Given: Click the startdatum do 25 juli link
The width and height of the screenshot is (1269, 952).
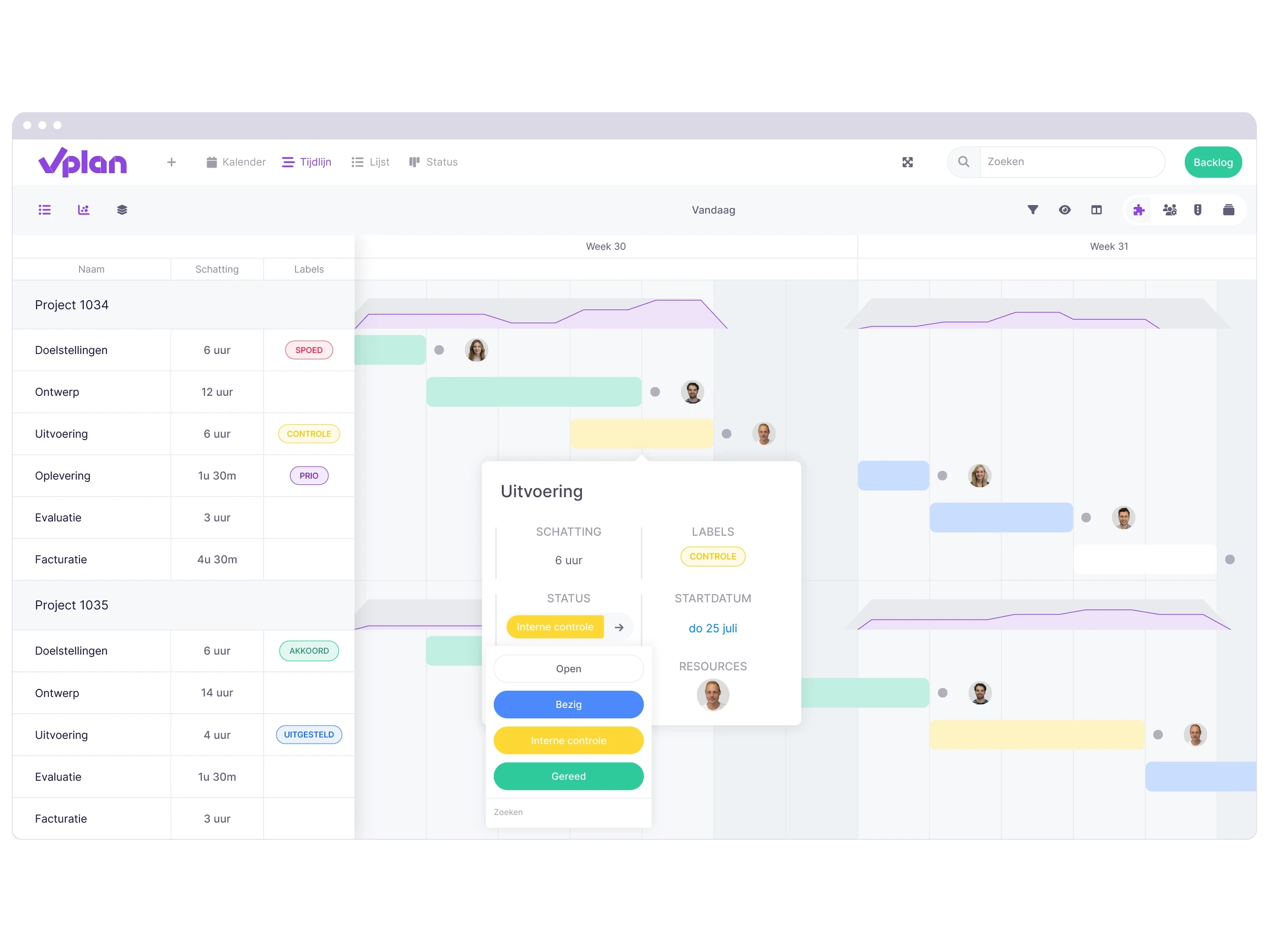Looking at the screenshot, I should [x=713, y=628].
